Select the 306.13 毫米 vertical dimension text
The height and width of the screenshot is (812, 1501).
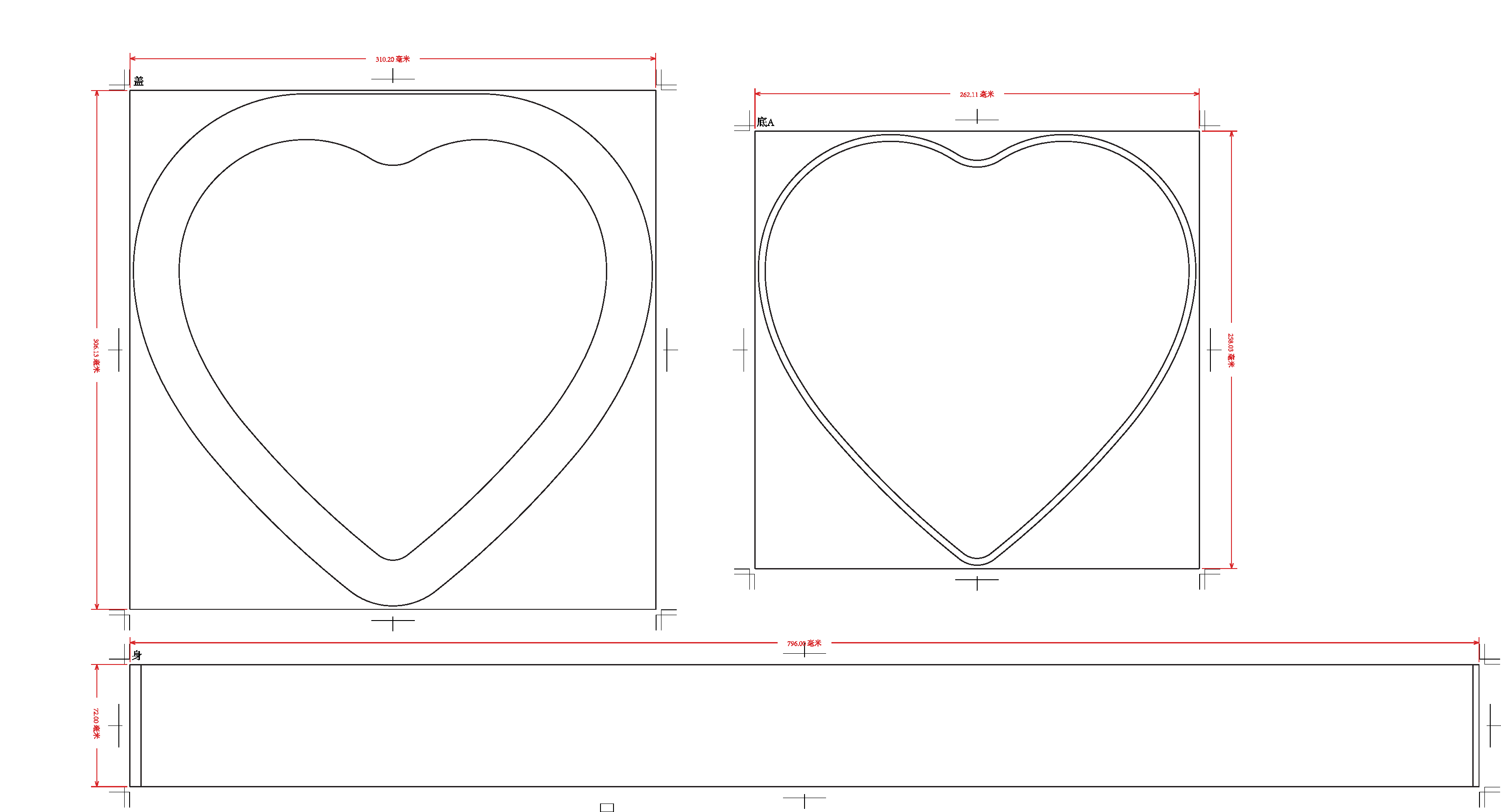(x=96, y=355)
